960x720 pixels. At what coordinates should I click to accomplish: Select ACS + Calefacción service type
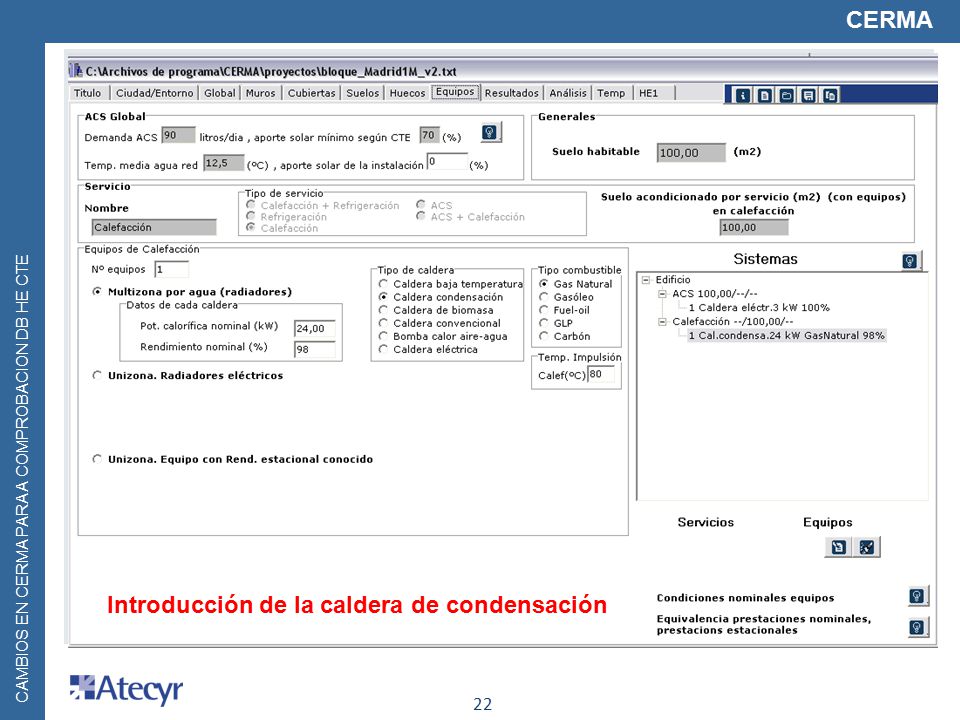(421, 216)
